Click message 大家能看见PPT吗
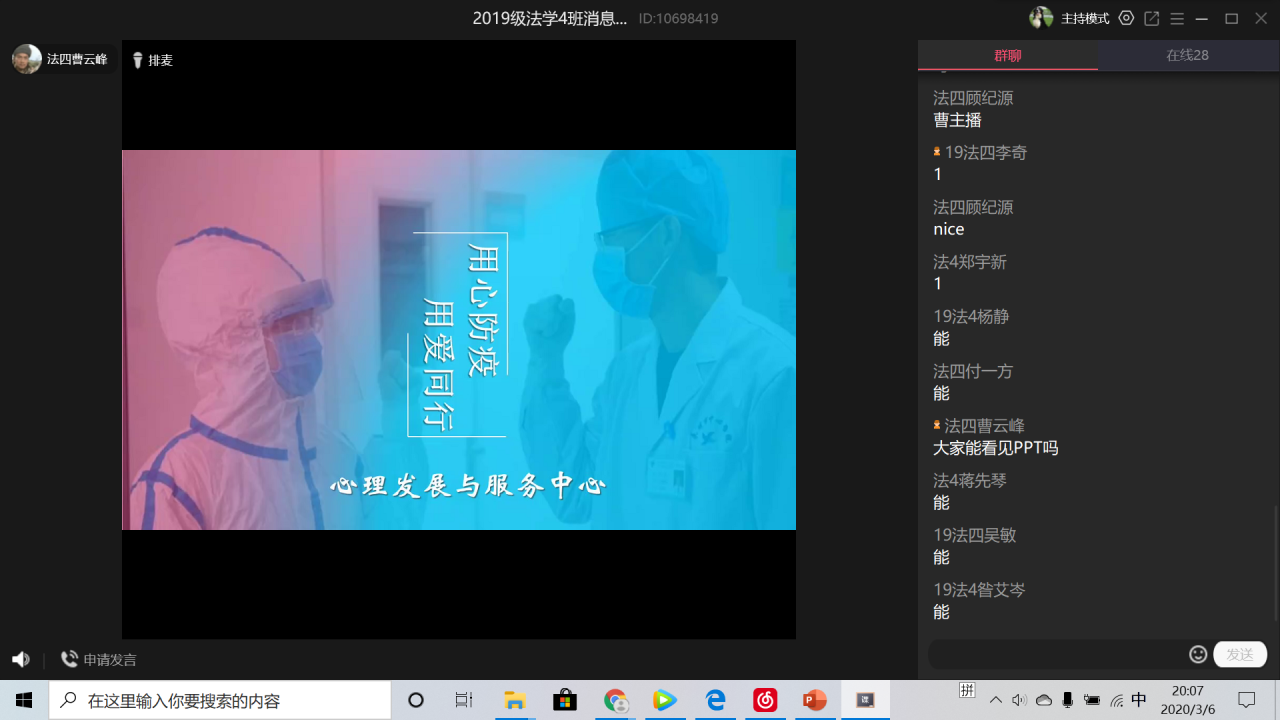 point(995,448)
